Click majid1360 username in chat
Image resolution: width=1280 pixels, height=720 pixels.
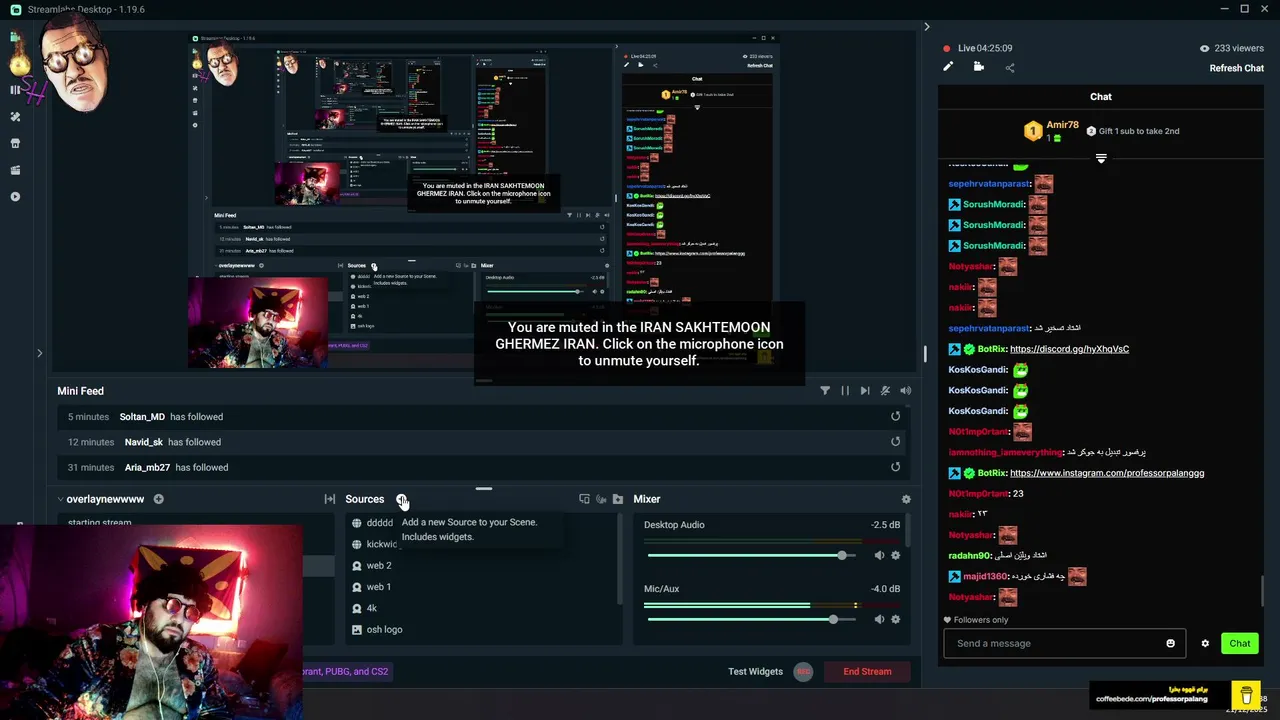click(985, 576)
